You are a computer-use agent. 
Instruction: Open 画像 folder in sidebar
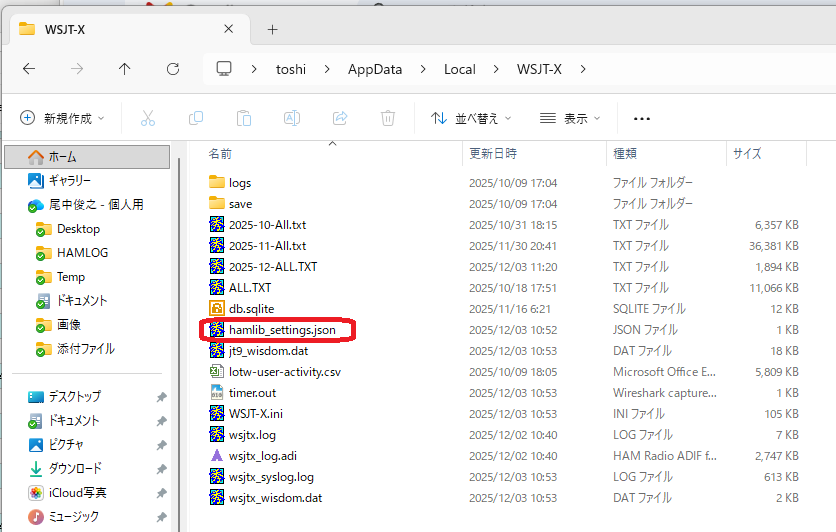(69, 325)
